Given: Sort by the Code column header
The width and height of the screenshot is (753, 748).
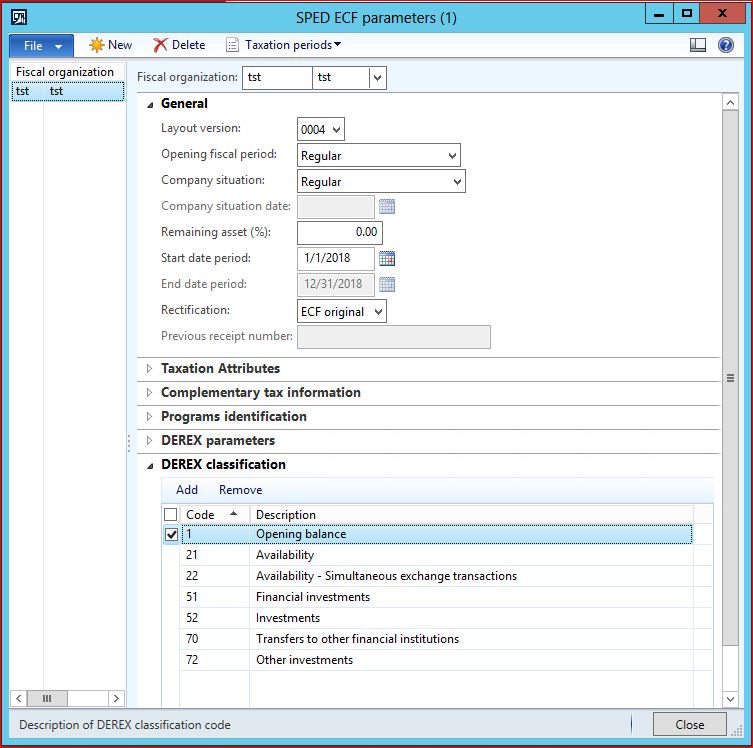Looking at the screenshot, I should pos(214,515).
